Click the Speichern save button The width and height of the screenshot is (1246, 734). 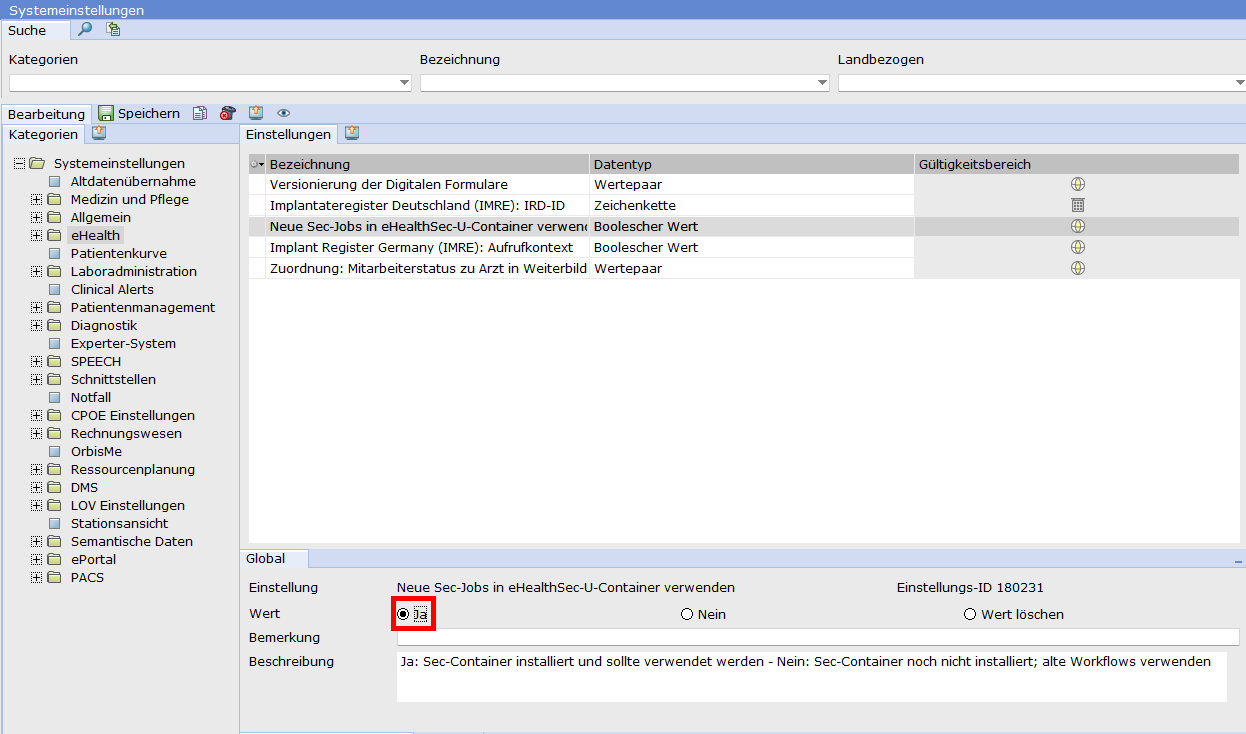click(x=139, y=113)
